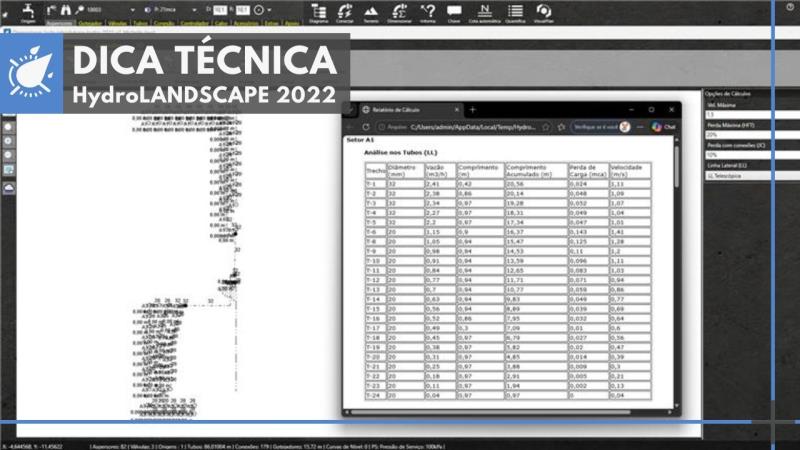The height and width of the screenshot is (450, 800).
Task: Open the sprinkler model dropdown
Action: [x=133, y=10]
